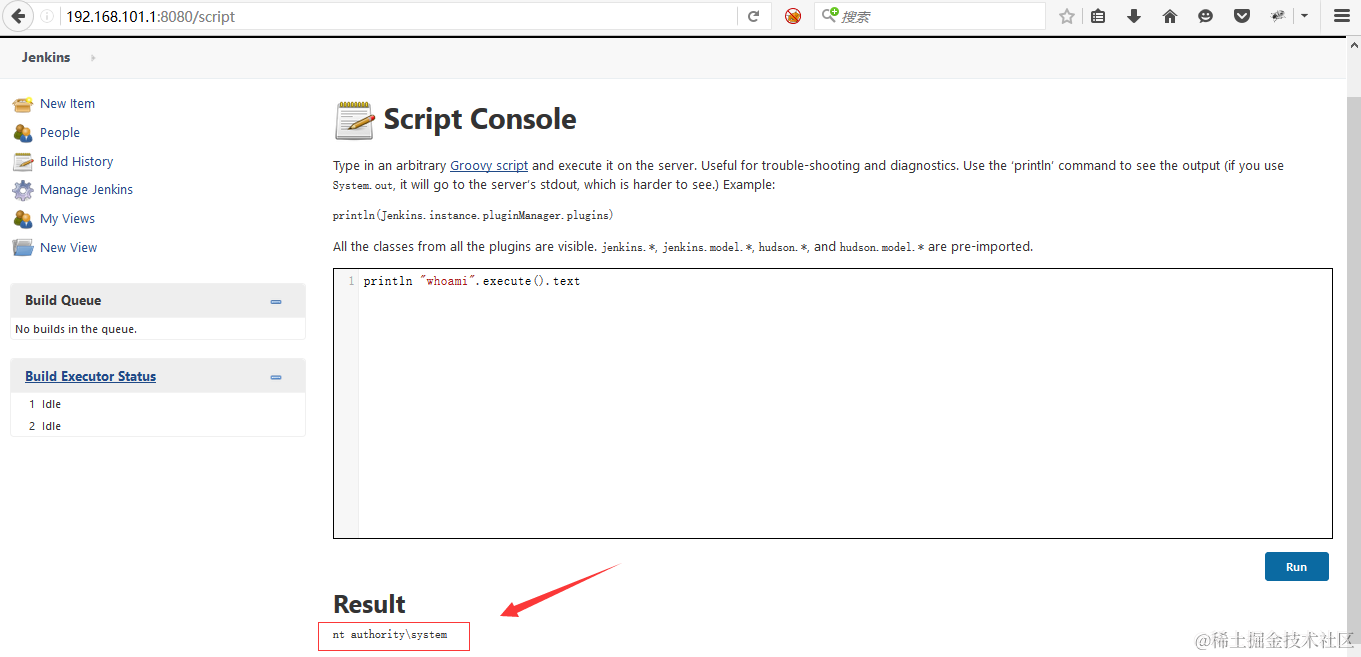Image resolution: width=1361 pixels, height=657 pixels.
Task: Open the downloads arrow icon
Action: 1134,16
